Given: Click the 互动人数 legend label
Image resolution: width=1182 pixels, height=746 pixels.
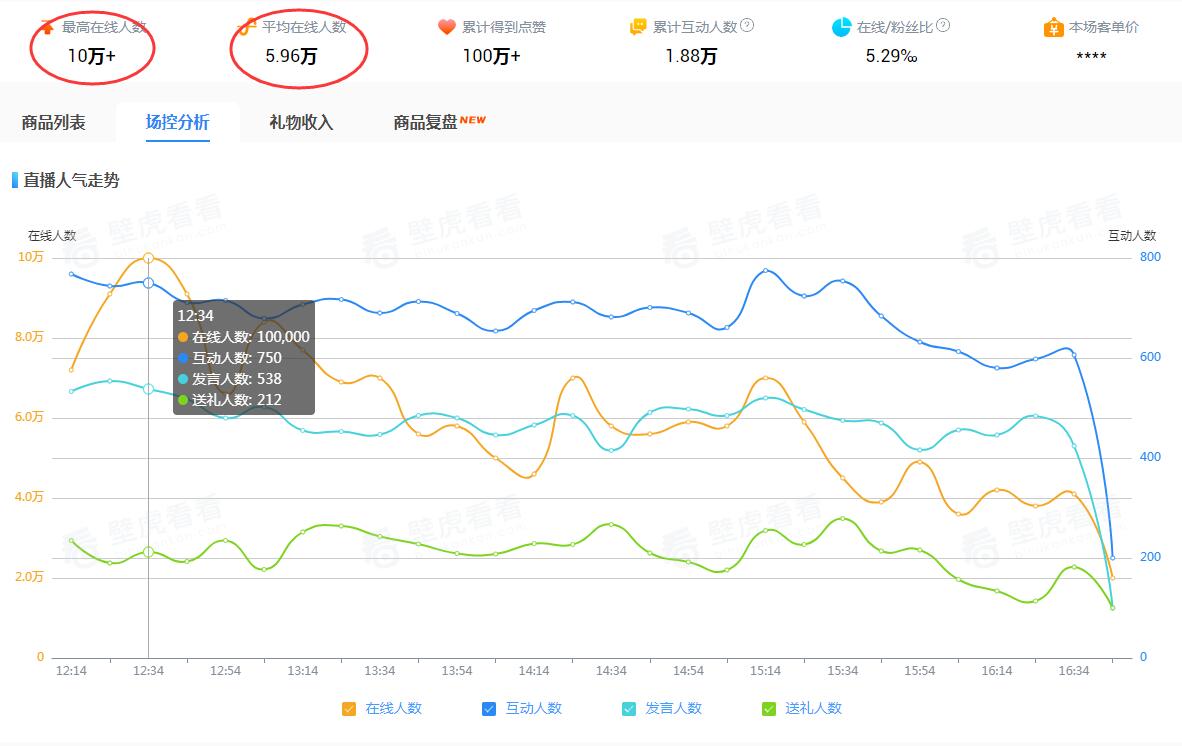Looking at the screenshot, I should point(534,708).
